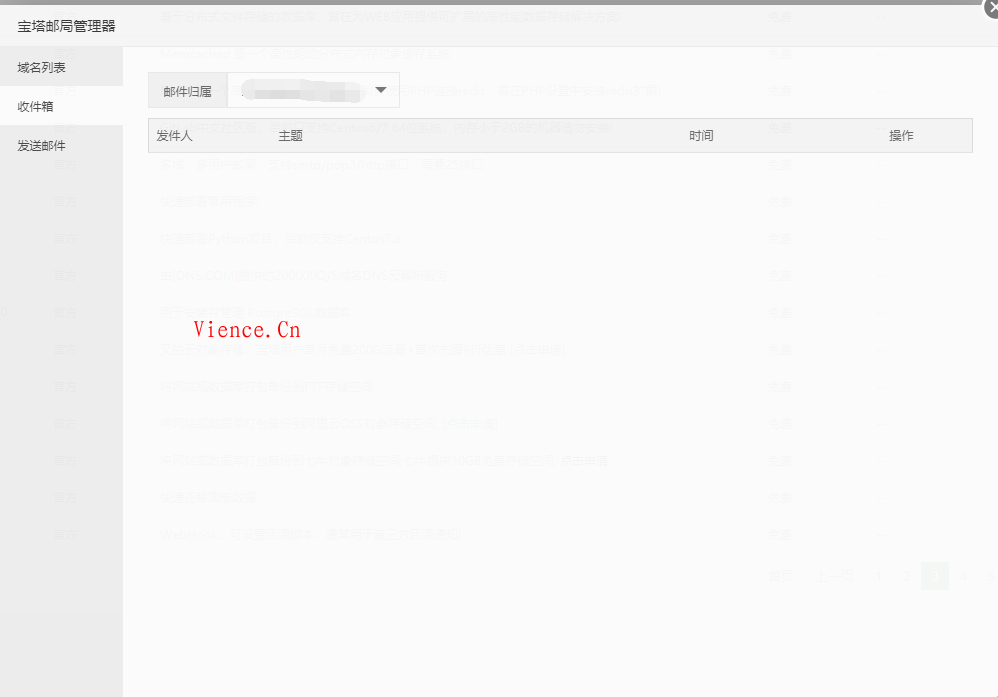The width and height of the screenshot is (998, 697).
Task: Go to page 4 in pagination
Action: [x=964, y=576]
